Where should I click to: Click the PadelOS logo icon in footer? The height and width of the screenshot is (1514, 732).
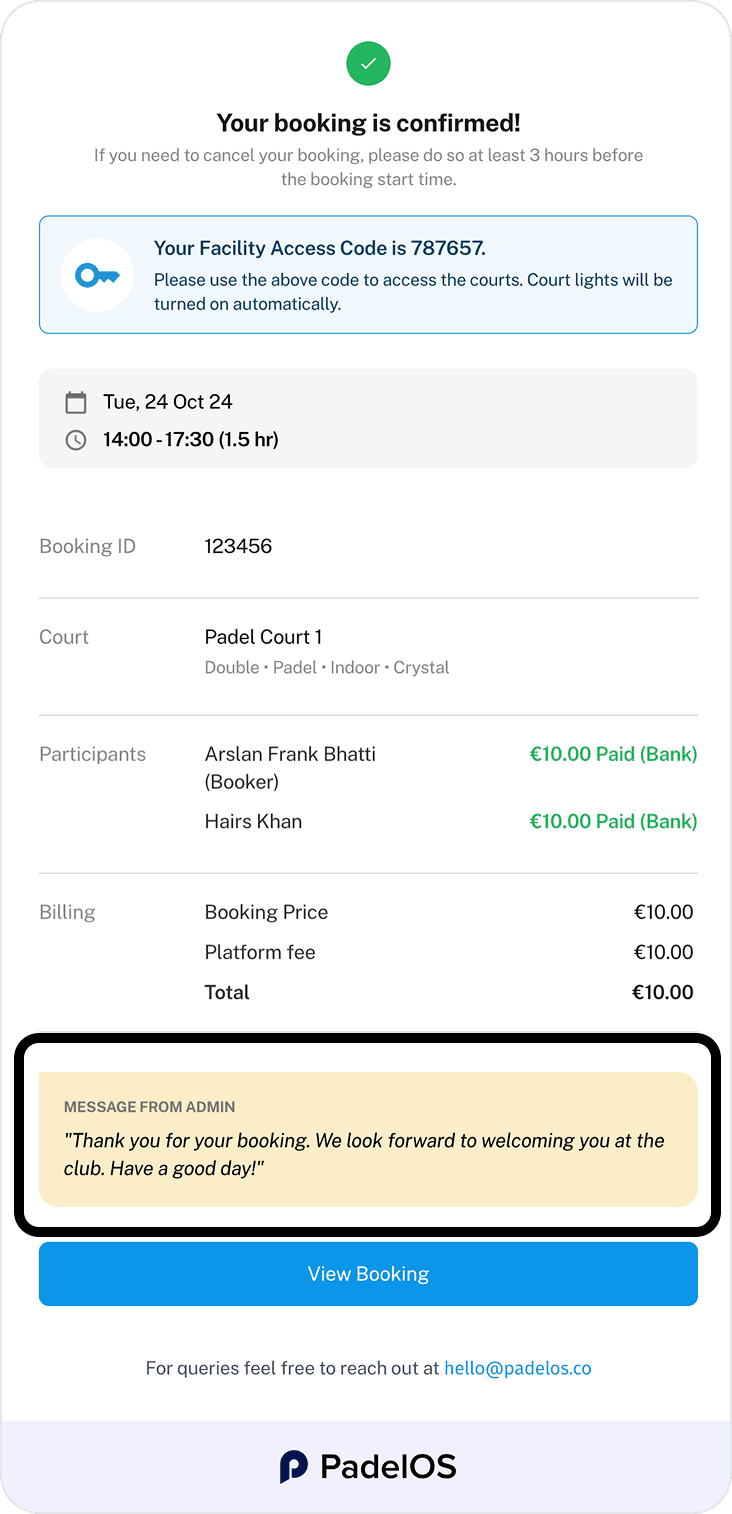pyautogui.click(x=293, y=1467)
